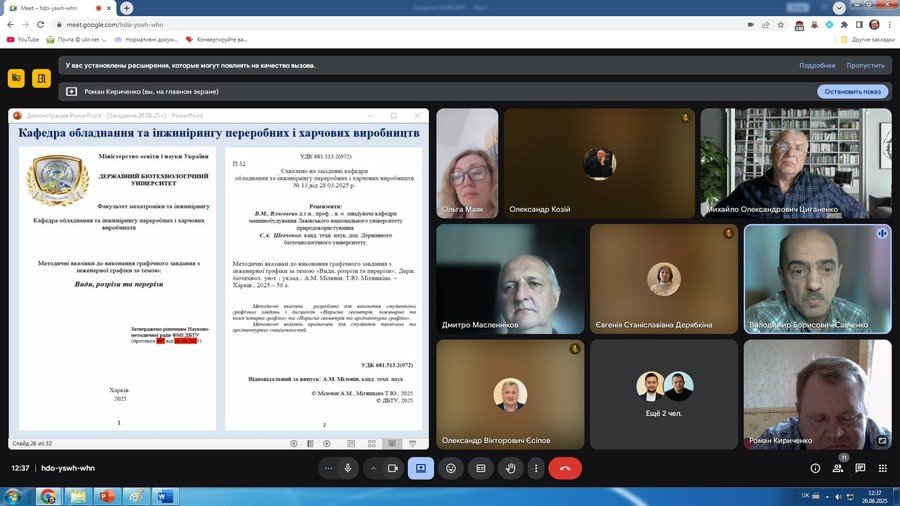
Task: Mute the microphone in Meet toolbar
Action: click(348, 467)
